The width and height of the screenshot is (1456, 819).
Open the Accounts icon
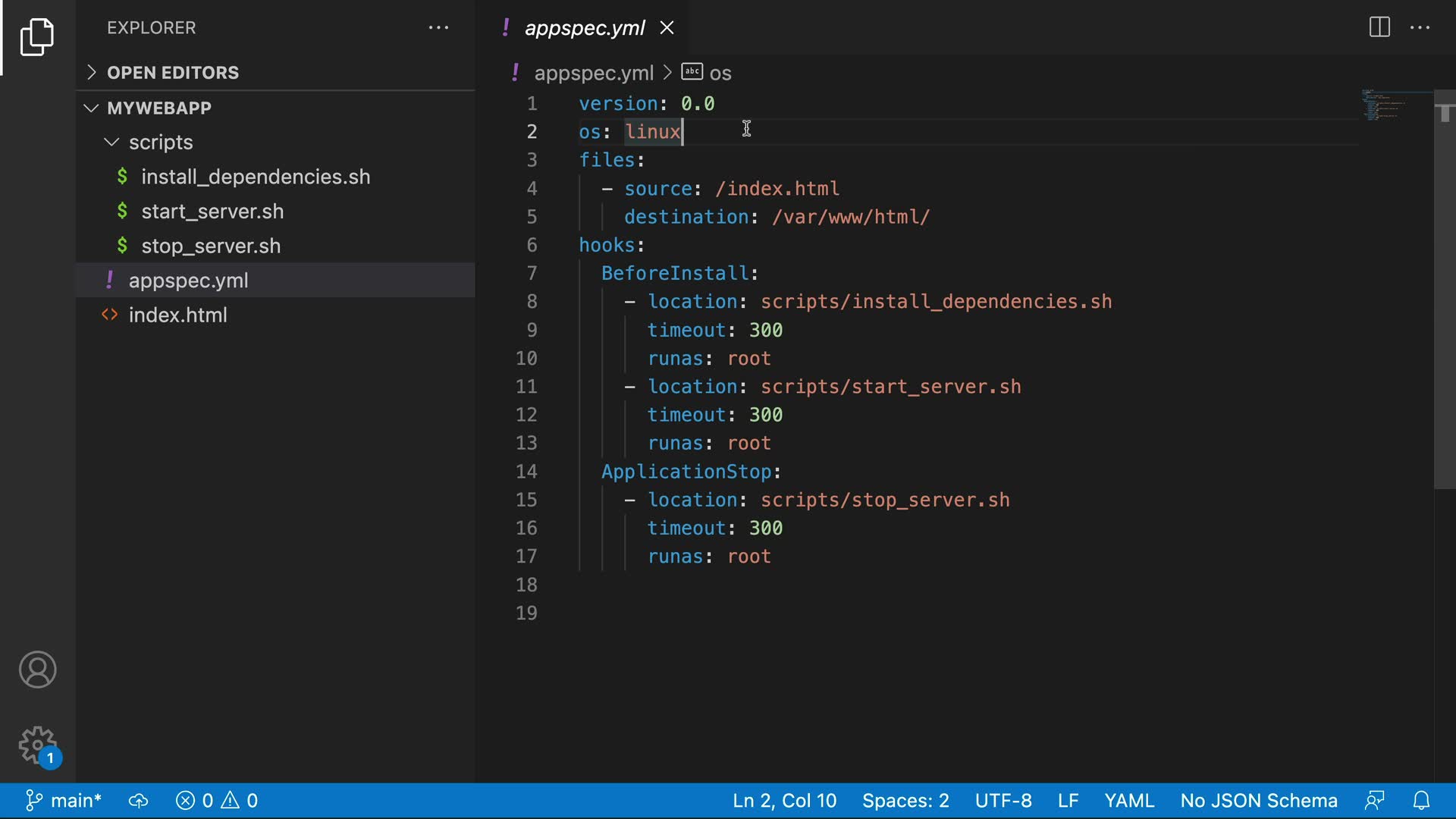[x=37, y=670]
